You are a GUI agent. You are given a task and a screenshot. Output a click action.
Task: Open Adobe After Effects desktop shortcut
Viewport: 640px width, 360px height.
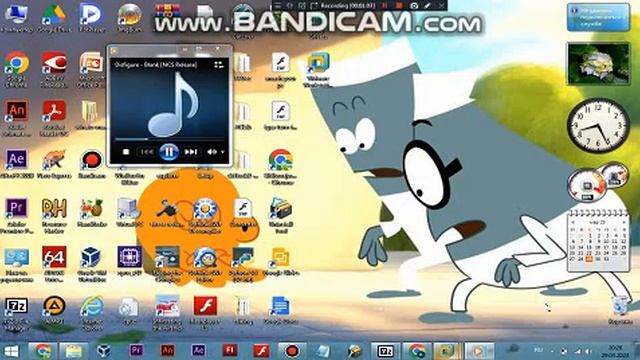point(17,163)
